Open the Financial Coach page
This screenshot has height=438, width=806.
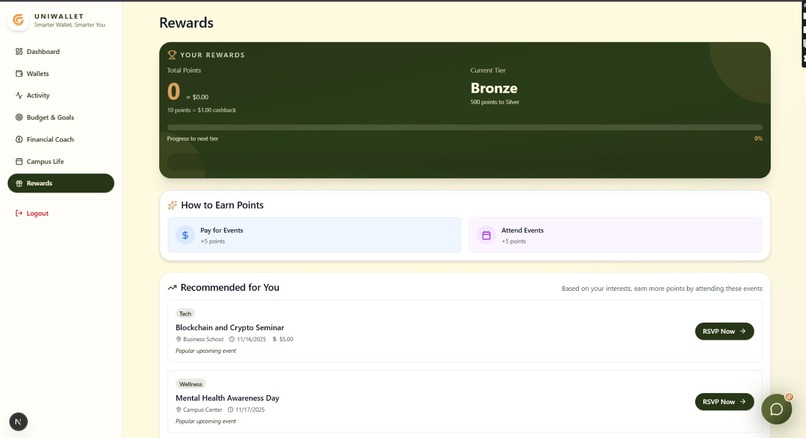(61, 139)
